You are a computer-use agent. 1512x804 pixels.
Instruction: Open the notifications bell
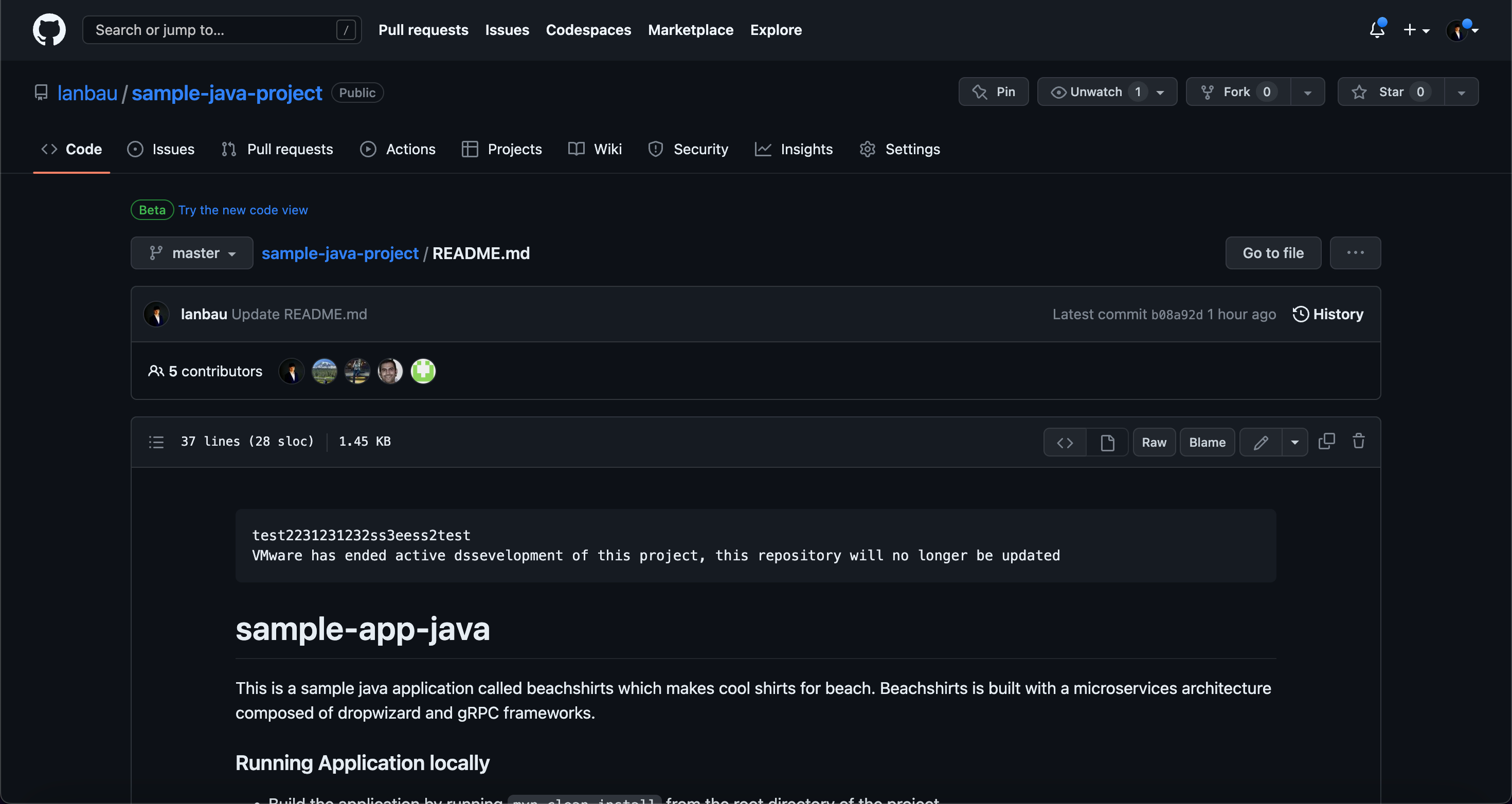click(x=1377, y=29)
